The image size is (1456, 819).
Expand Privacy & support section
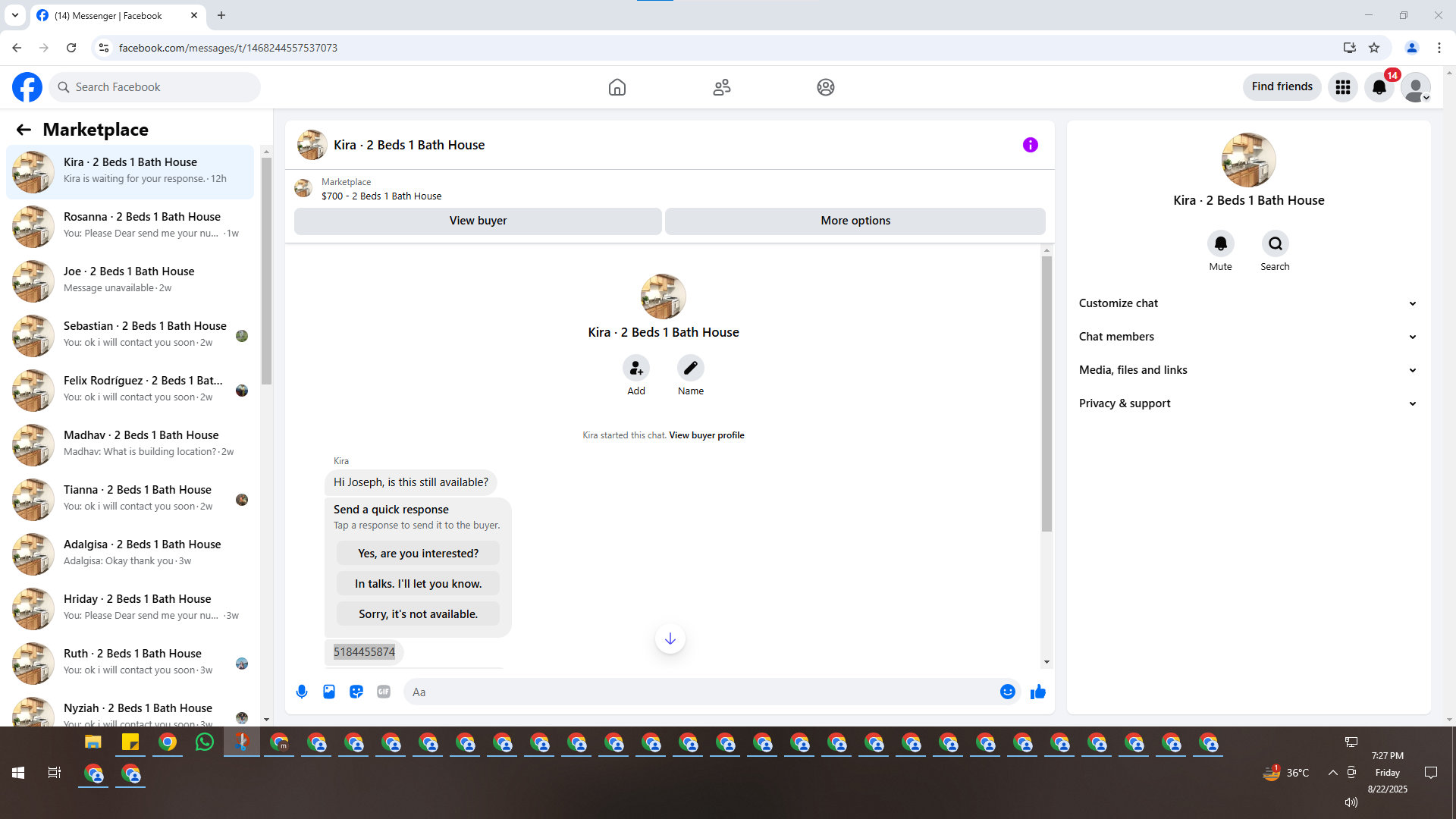tap(1247, 403)
